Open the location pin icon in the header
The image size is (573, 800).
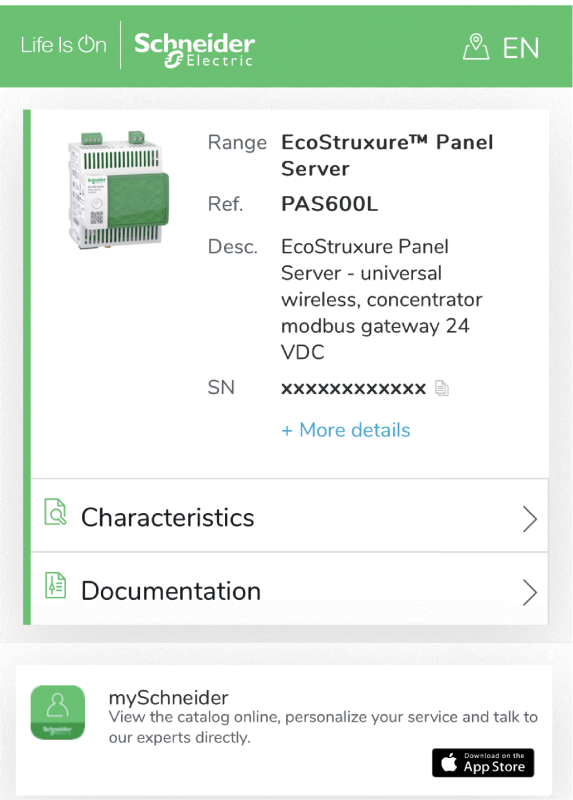point(476,47)
